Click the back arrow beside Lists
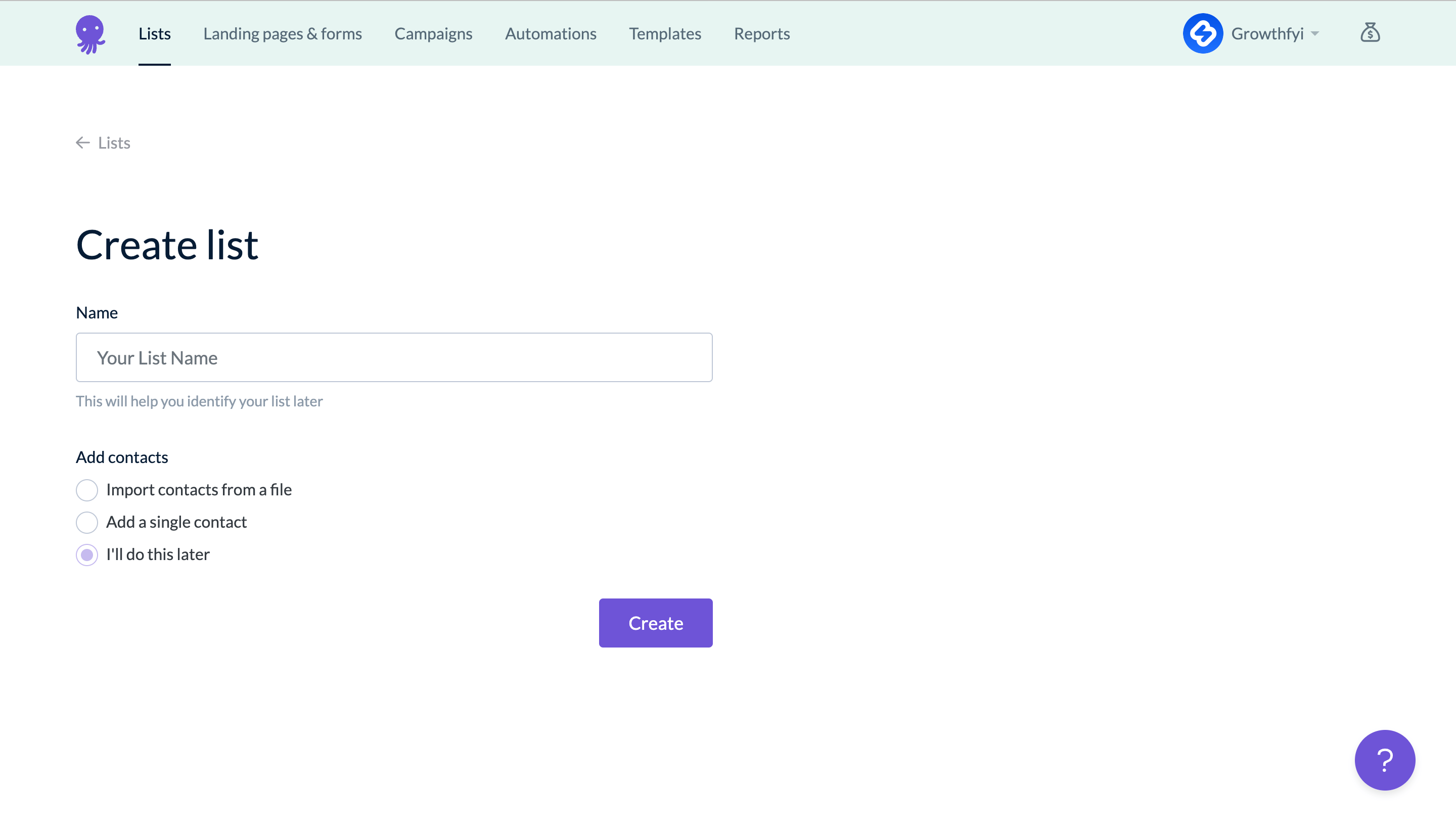 [83, 143]
